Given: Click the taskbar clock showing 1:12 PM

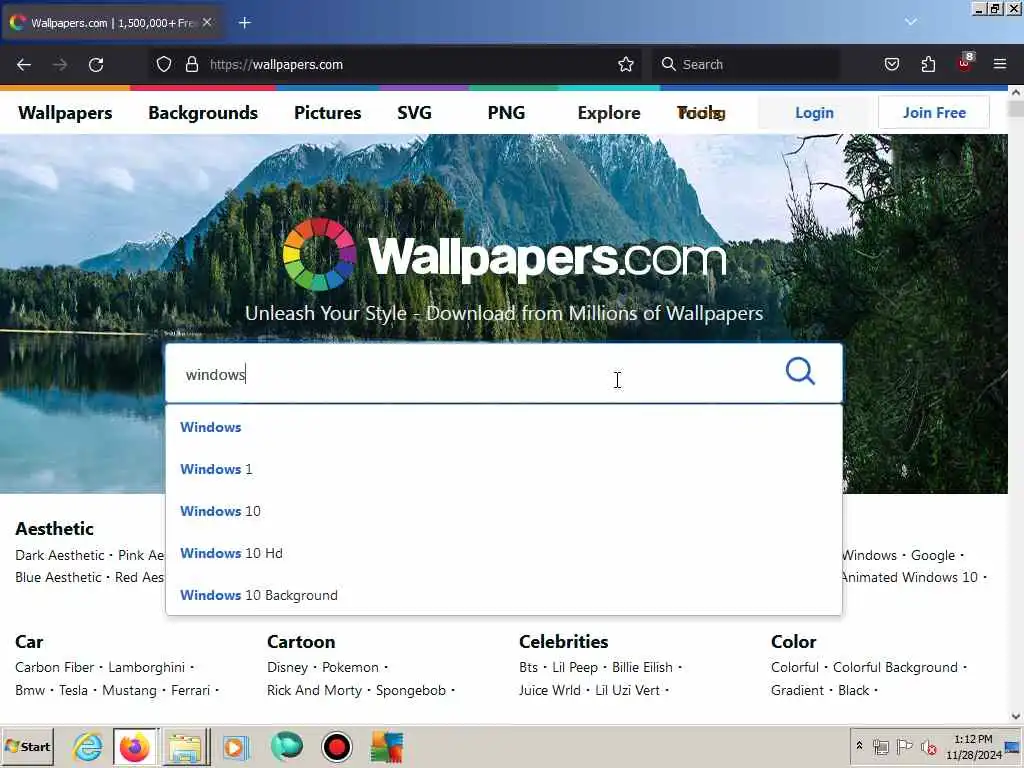Looking at the screenshot, I should (x=973, y=746).
